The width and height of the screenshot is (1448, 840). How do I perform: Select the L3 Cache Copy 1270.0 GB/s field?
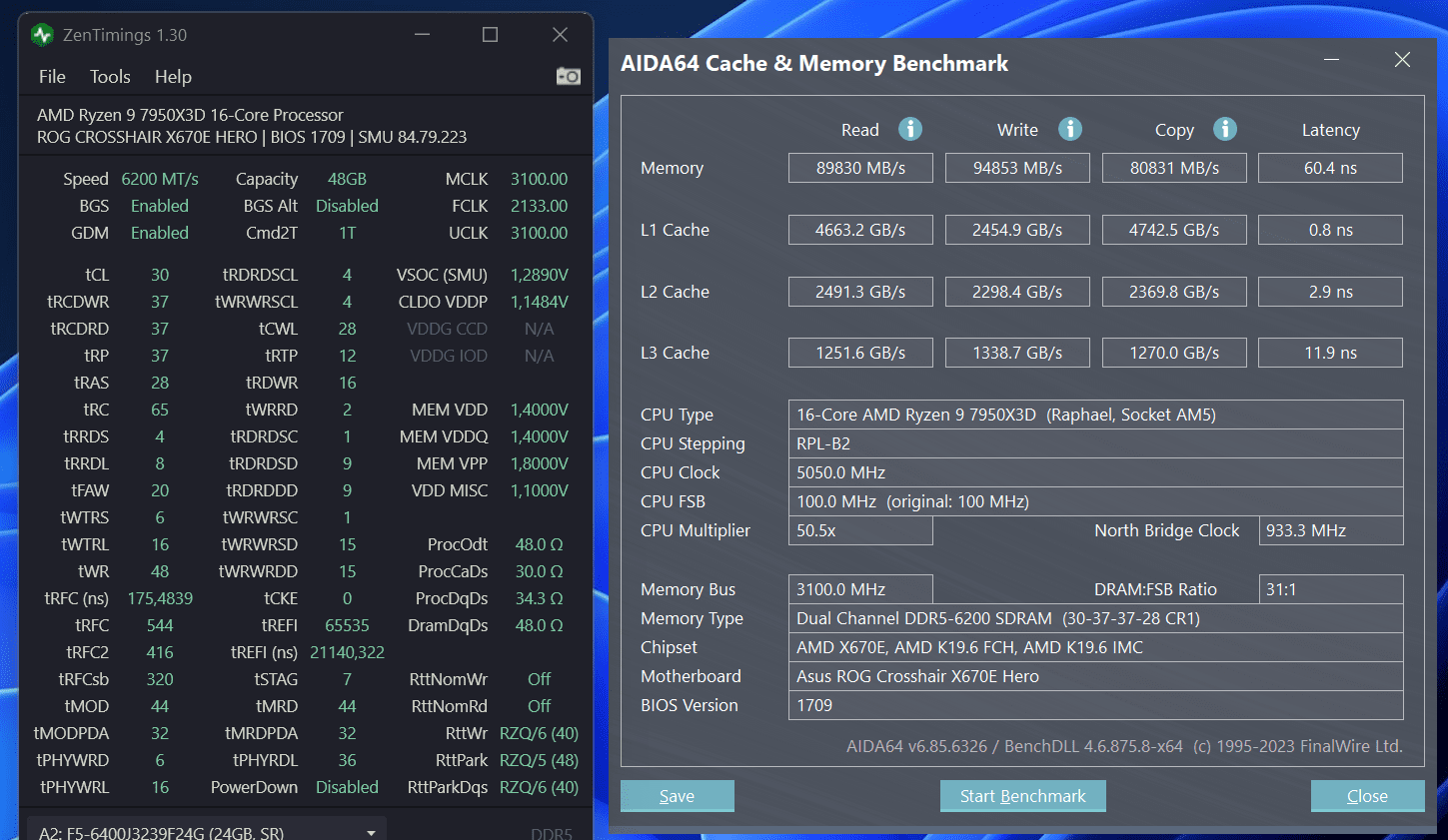[1174, 353]
